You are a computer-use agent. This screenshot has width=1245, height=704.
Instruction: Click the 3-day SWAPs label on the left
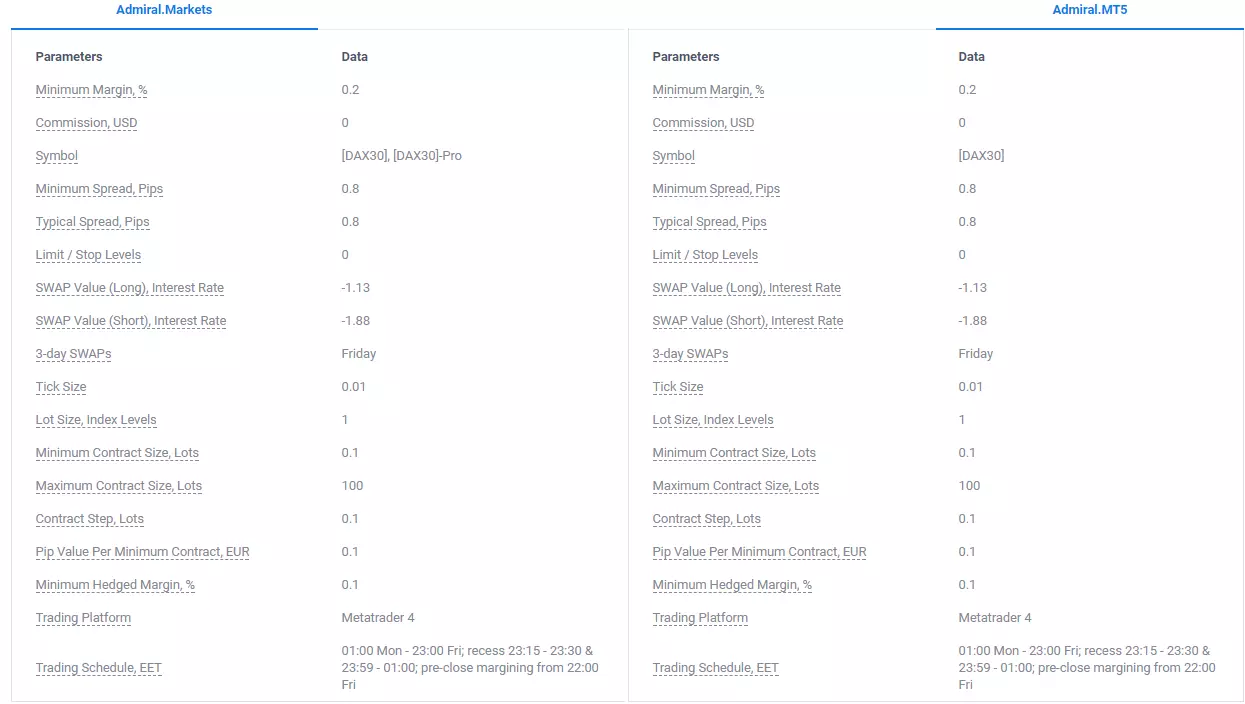tap(73, 354)
